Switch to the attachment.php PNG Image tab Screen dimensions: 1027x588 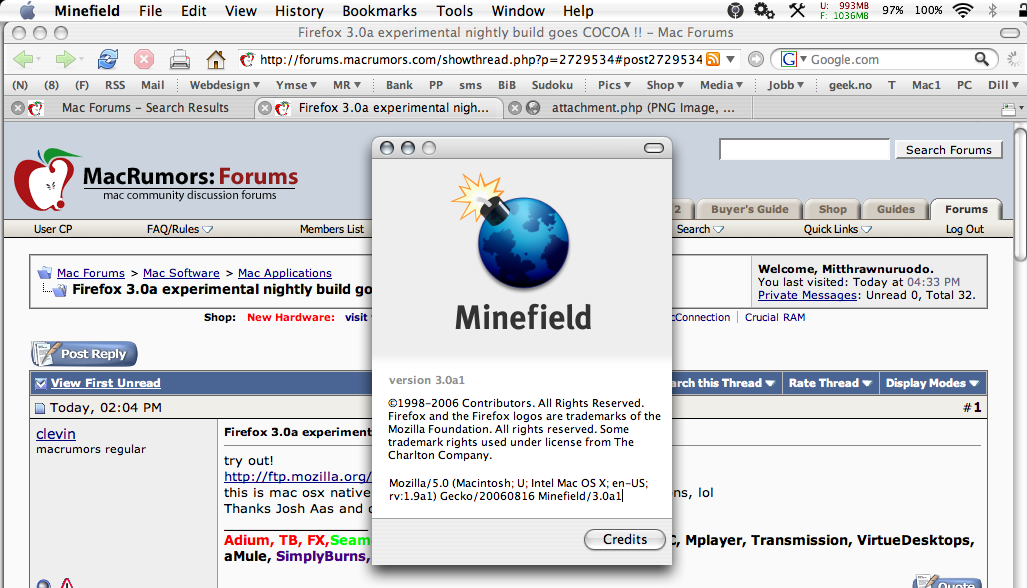(643, 108)
